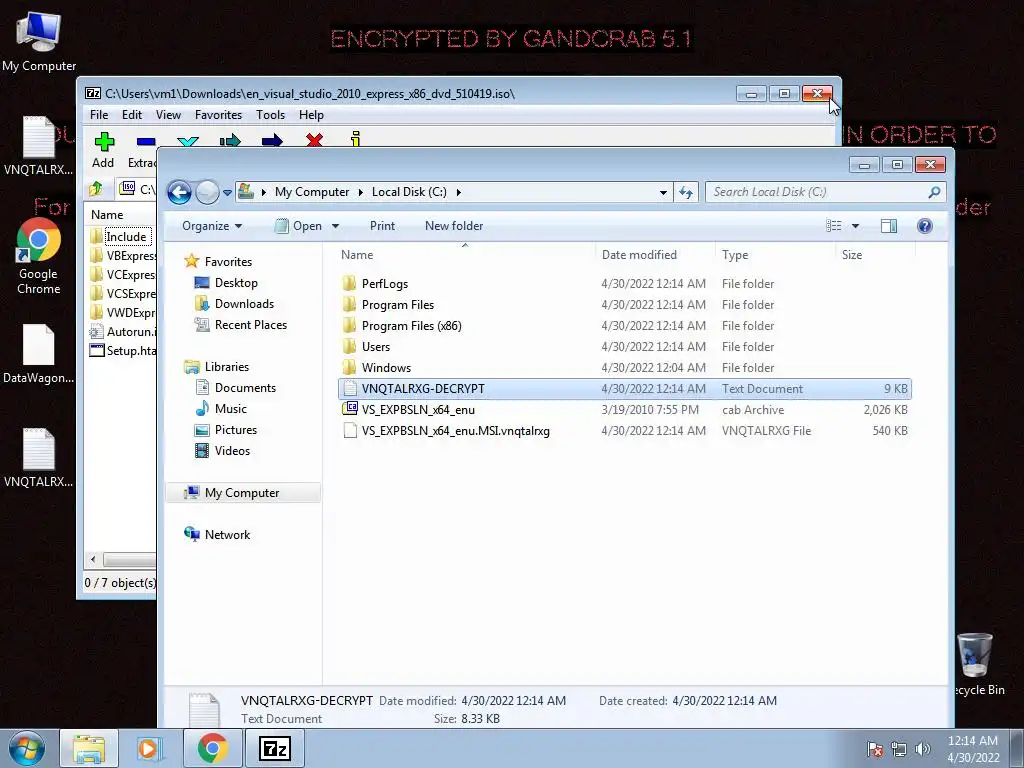Select Downloads in the navigation pane
1024x768 pixels.
(234, 304)
